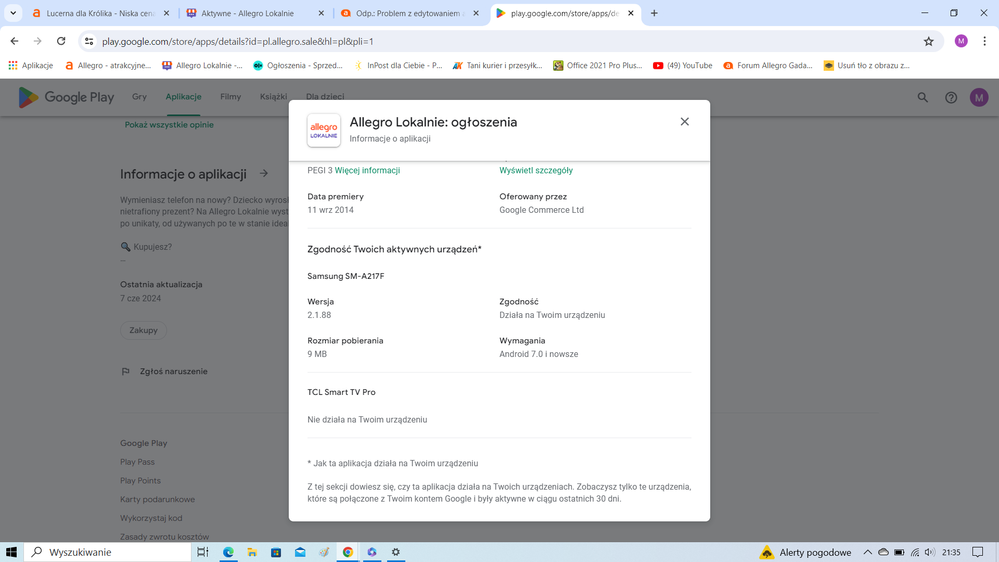The image size is (999, 562).
Task: Open Ogłoszenia - Sprzed... bookmark
Action: point(298,66)
